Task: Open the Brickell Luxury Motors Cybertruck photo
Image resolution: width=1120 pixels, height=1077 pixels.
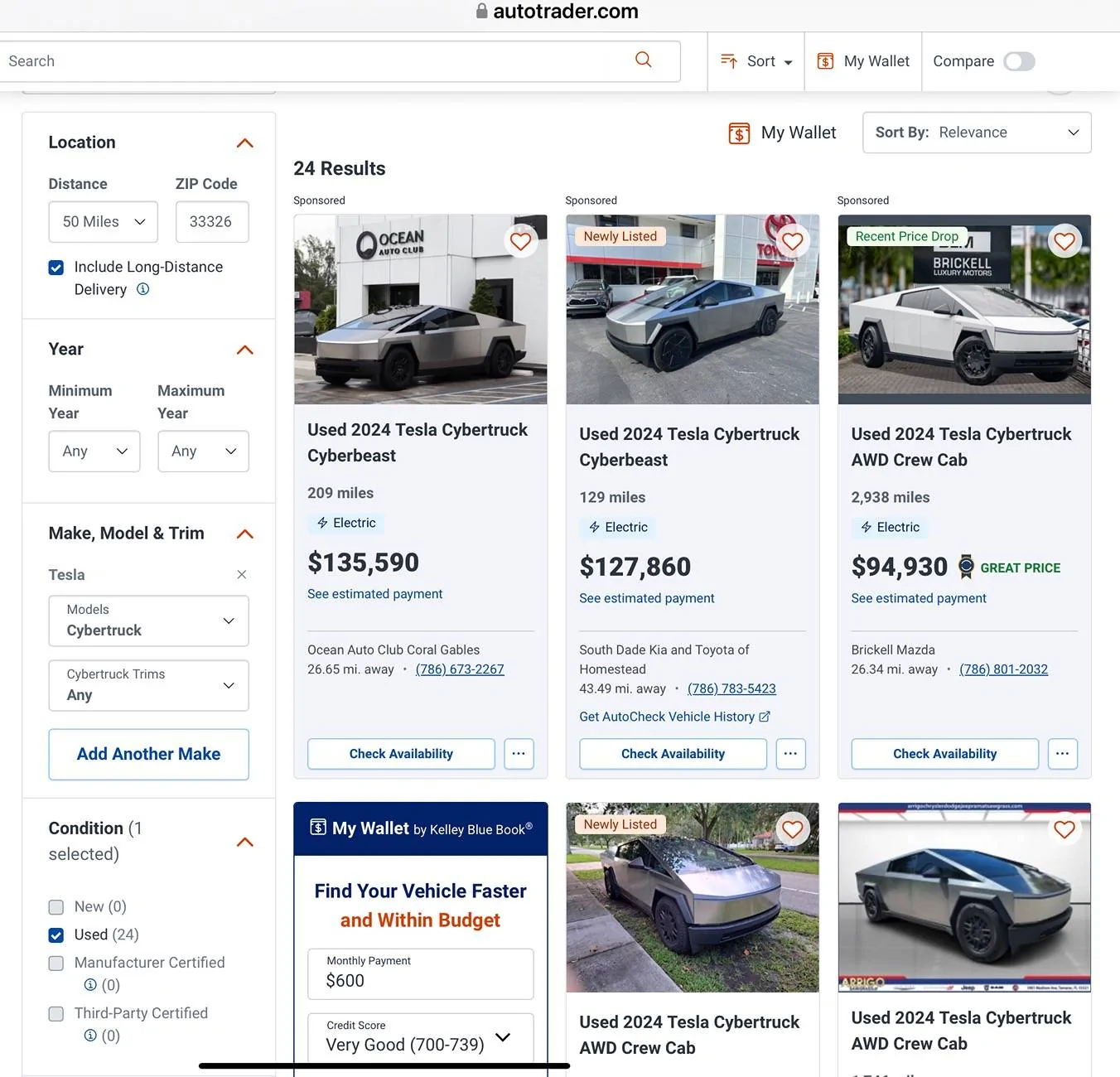Action: click(x=964, y=310)
